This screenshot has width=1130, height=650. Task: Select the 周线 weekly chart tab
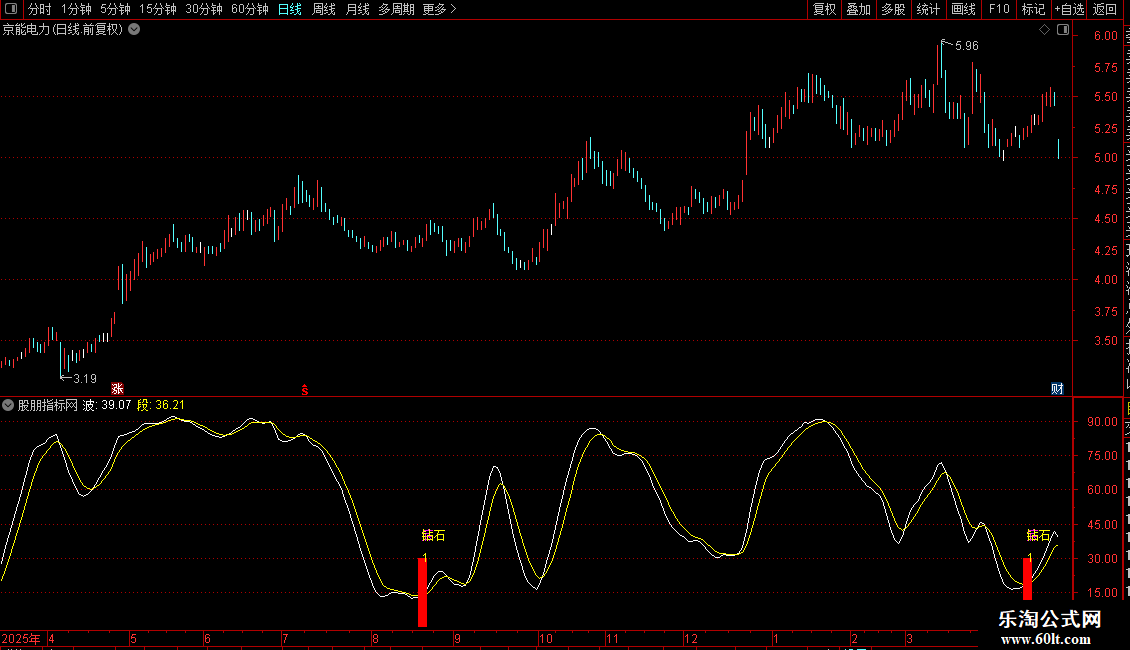click(324, 9)
